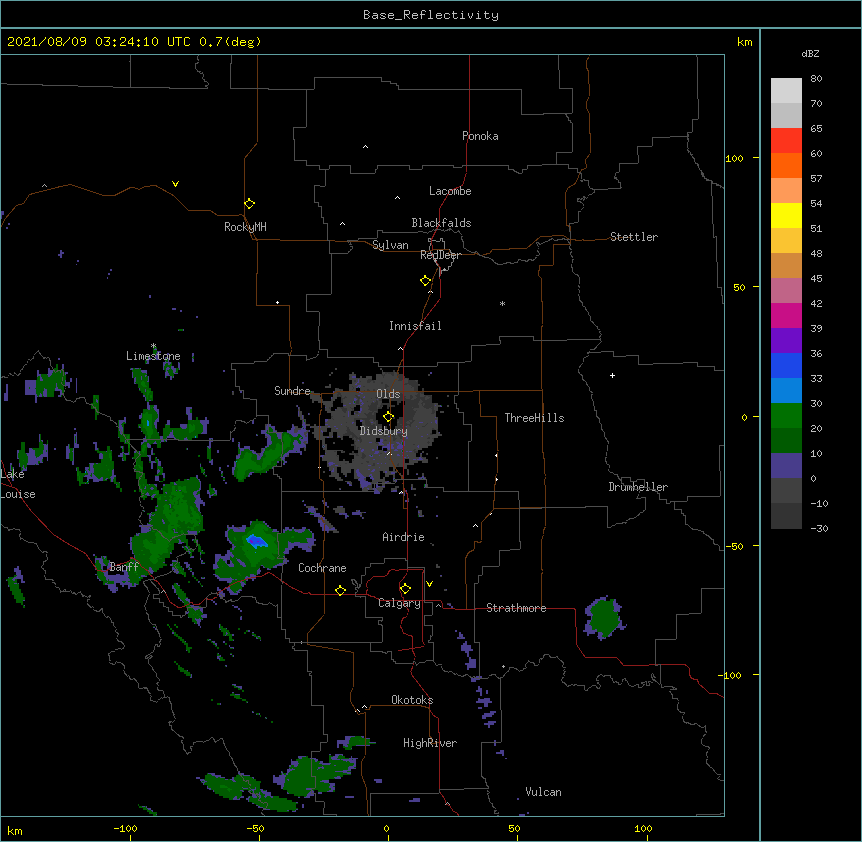Click the Ponoka city label
This screenshot has height=842, width=862.
480,136
